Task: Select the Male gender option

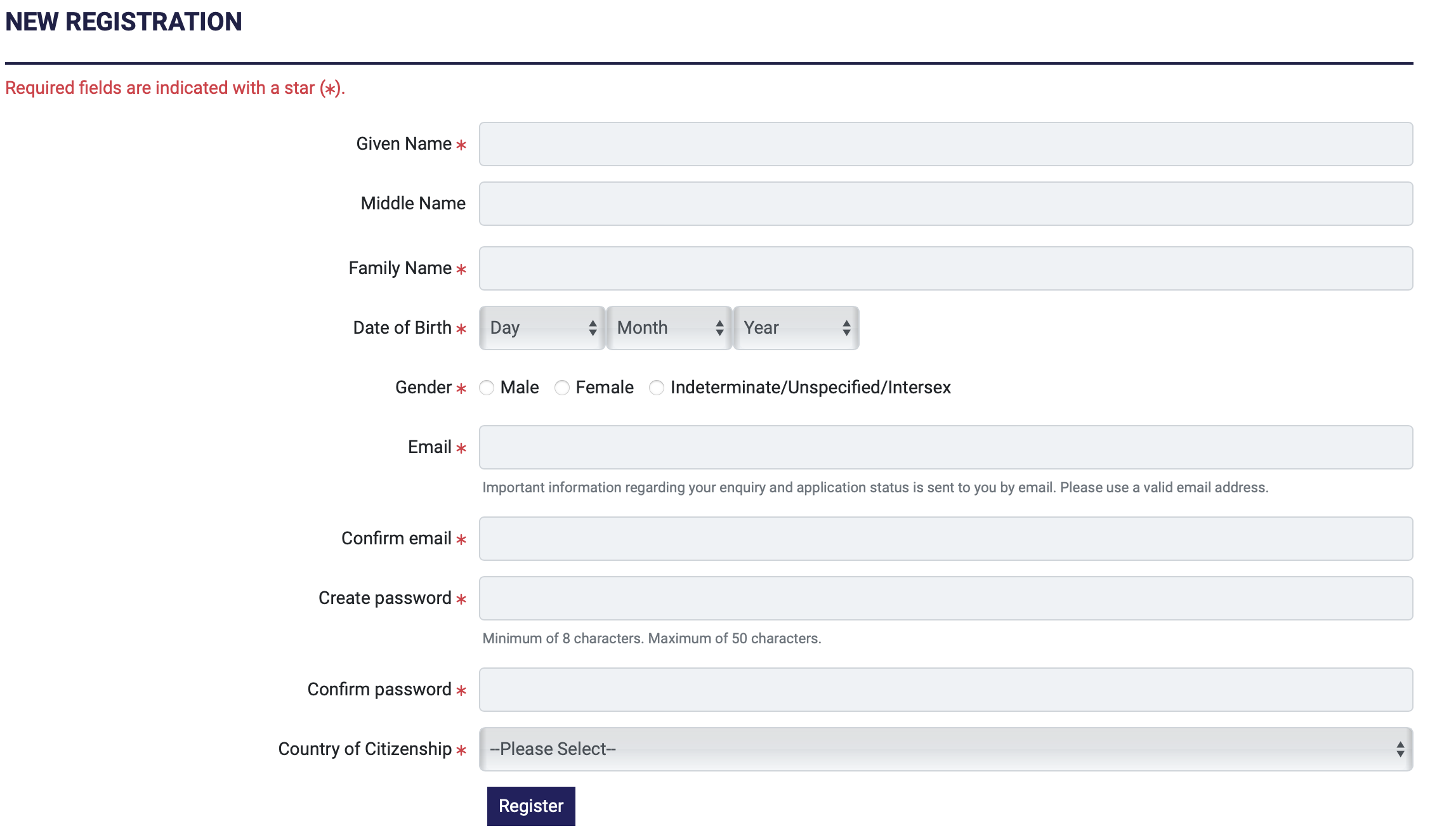Action: pyautogui.click(x=487, y=388)
